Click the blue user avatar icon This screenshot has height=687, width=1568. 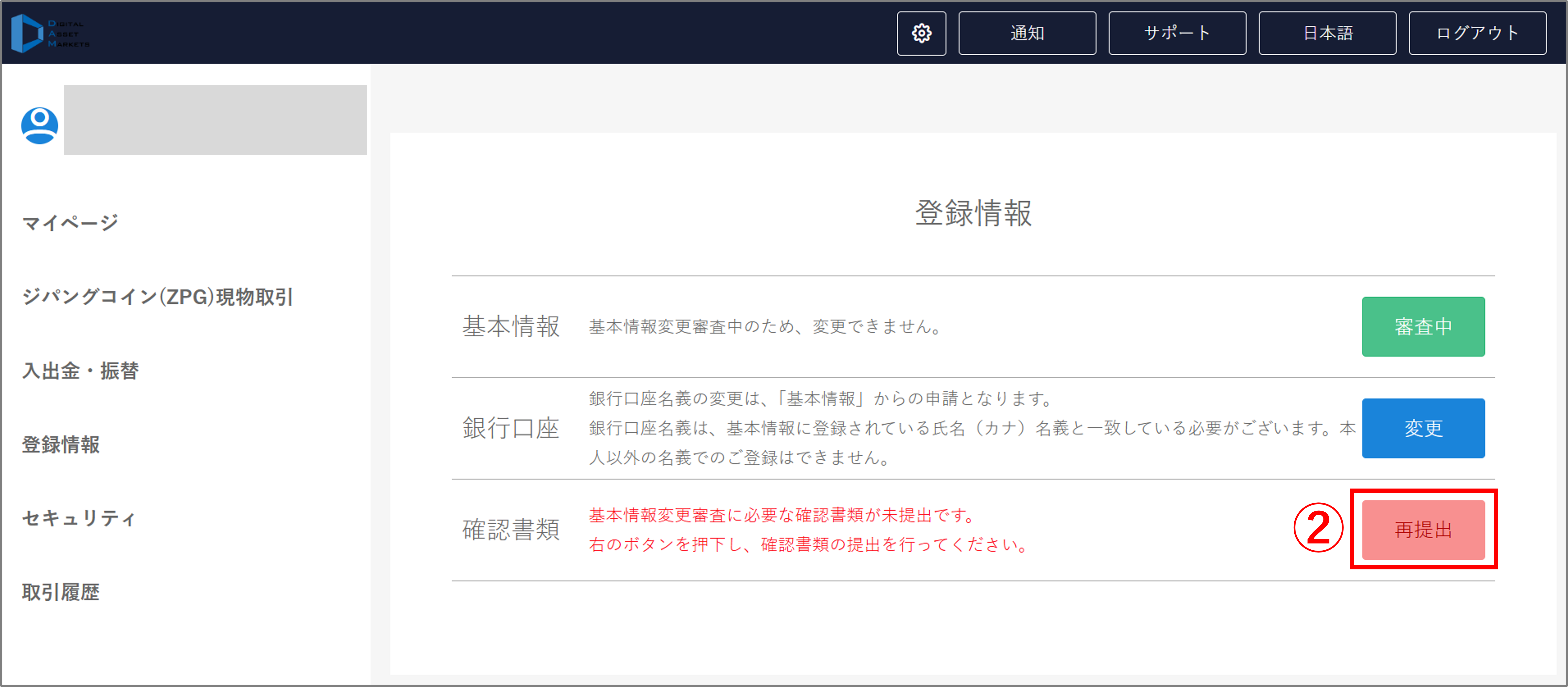pyautogui.click(x=40, y=126)
